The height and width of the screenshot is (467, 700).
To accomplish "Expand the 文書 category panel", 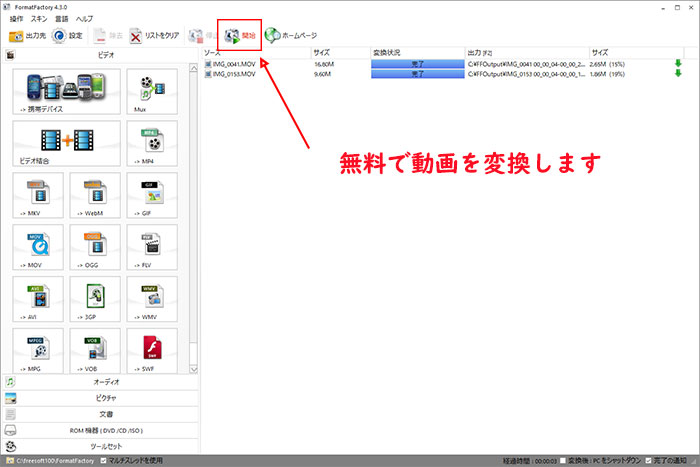I will [x=100, y=414].
